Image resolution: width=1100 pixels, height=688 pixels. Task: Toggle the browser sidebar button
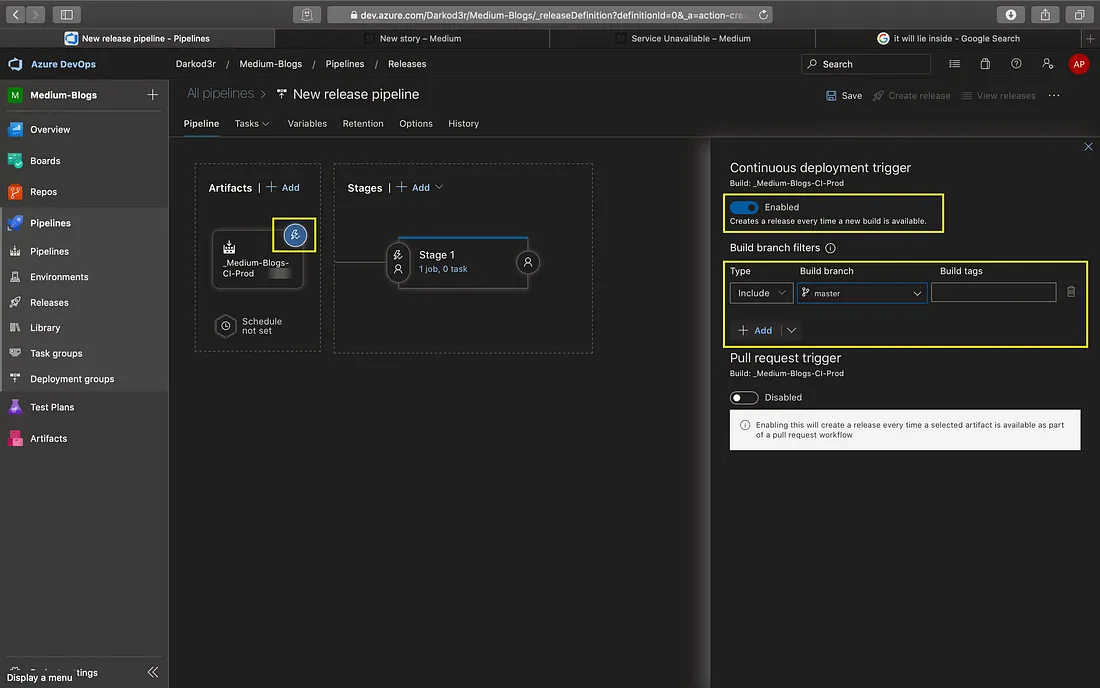[x=67, y=15]
